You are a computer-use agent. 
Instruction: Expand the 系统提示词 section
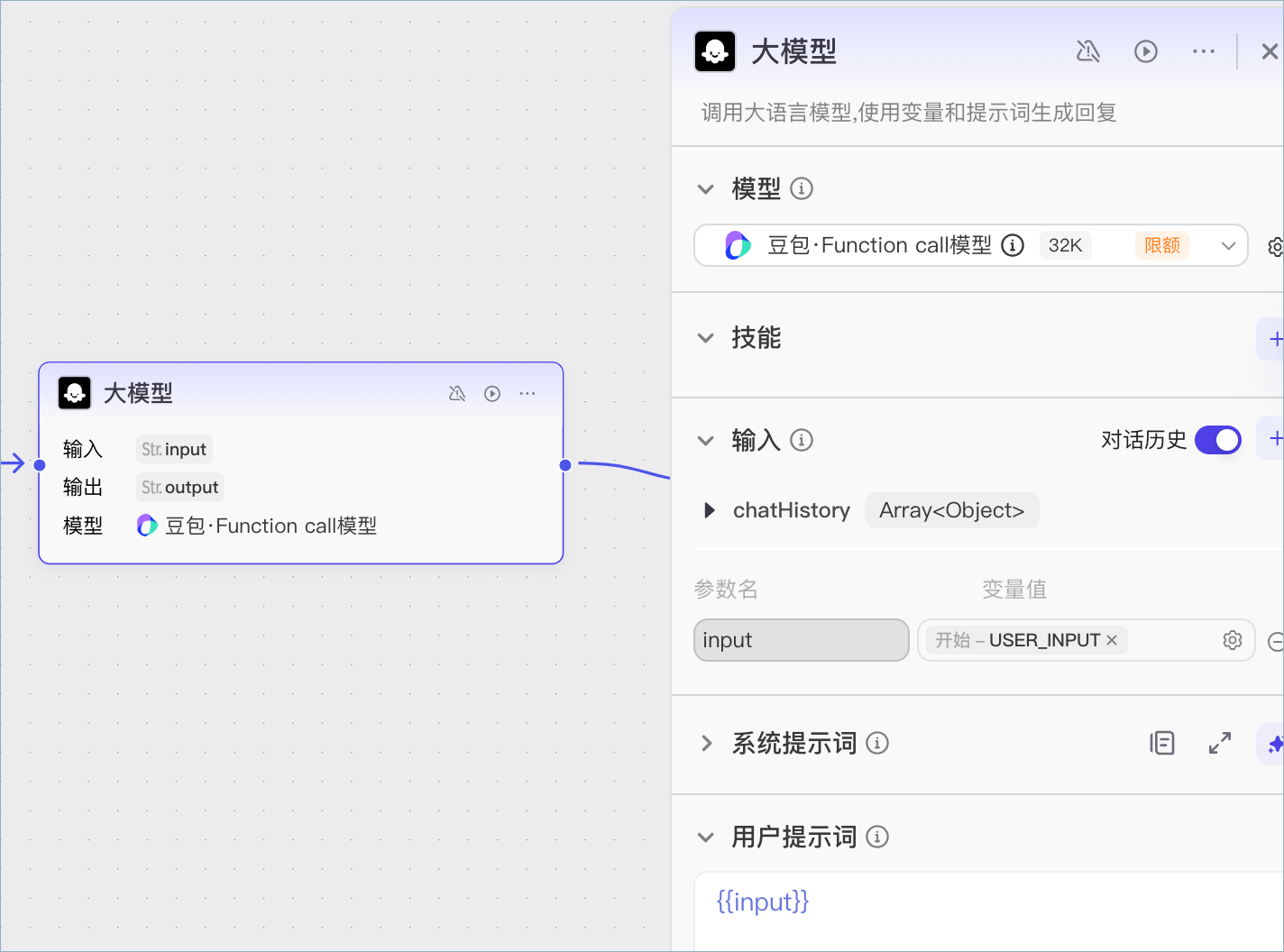coord(706,743)
